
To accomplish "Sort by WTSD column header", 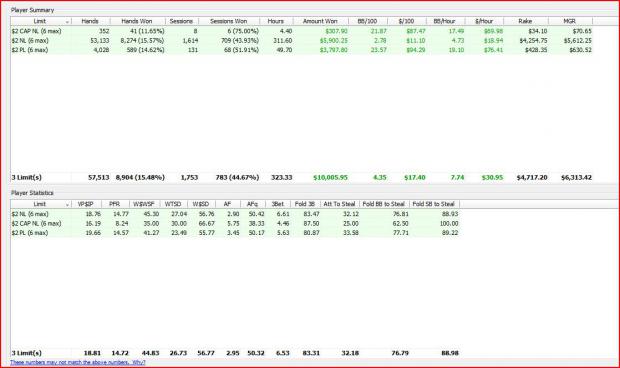I will tap(173, 204).
